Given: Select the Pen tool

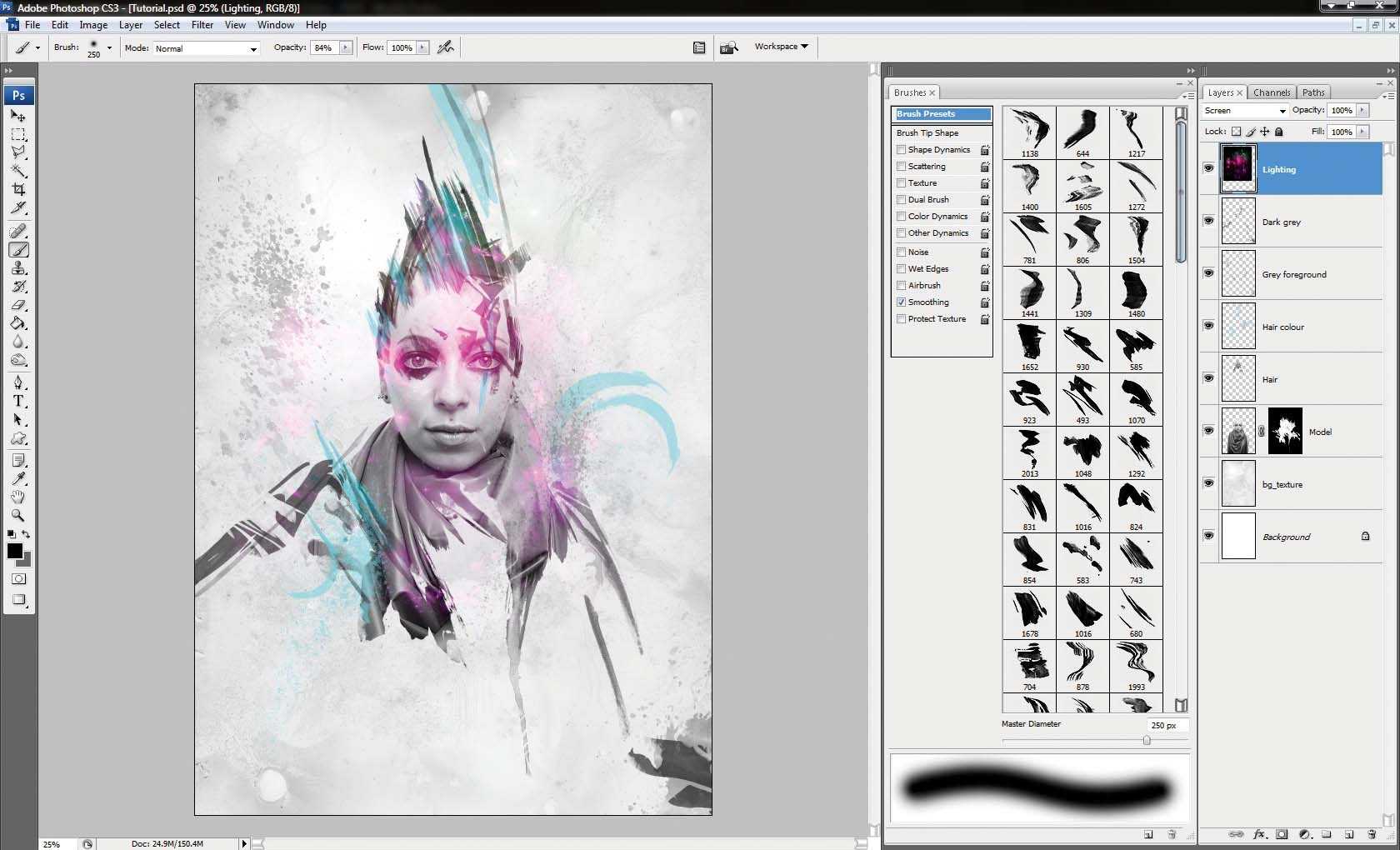Looking at the screenshot, I should (18, 382).
